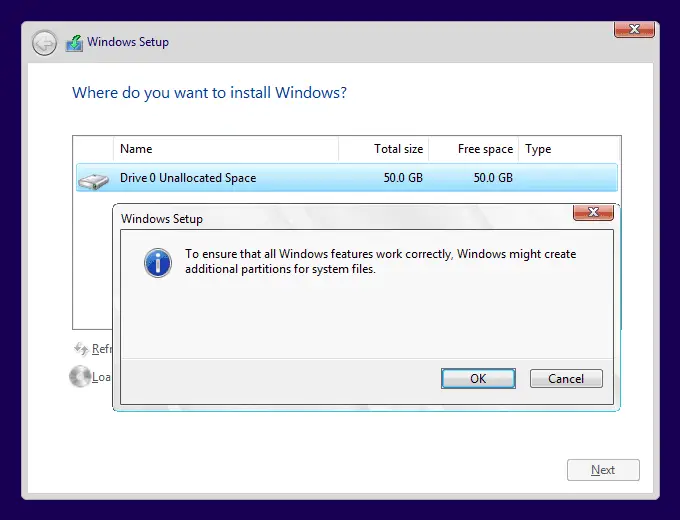Click the Load driver disc icon
Screen dimensions: 680x520
pyautogui.click(x=80, y=376)
